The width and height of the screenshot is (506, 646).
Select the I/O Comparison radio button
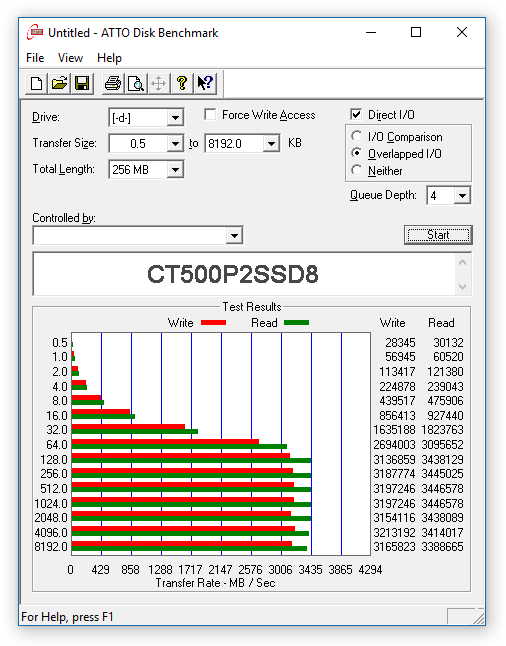pos(356,136)
